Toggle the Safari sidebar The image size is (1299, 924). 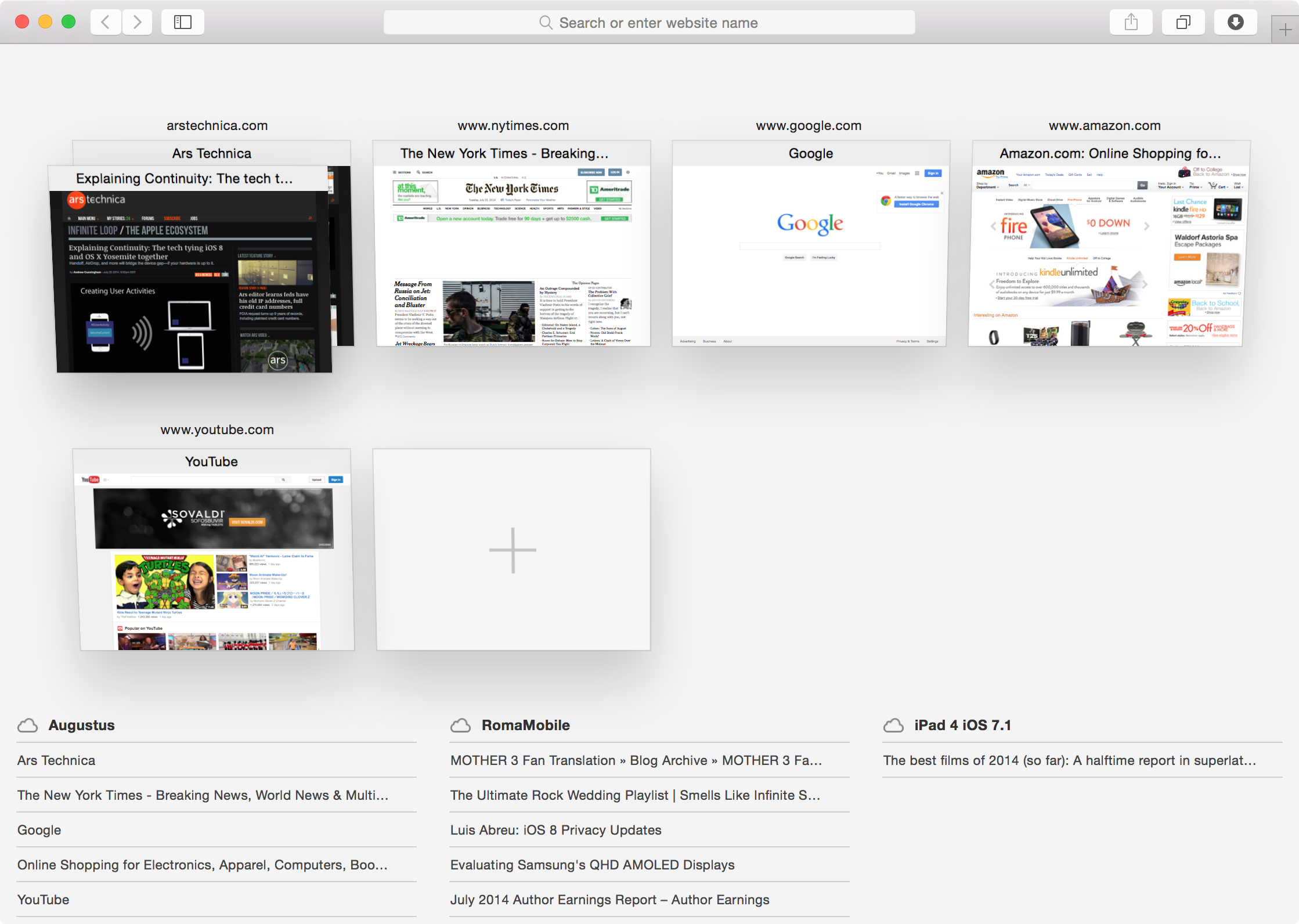tap(182, 22)
